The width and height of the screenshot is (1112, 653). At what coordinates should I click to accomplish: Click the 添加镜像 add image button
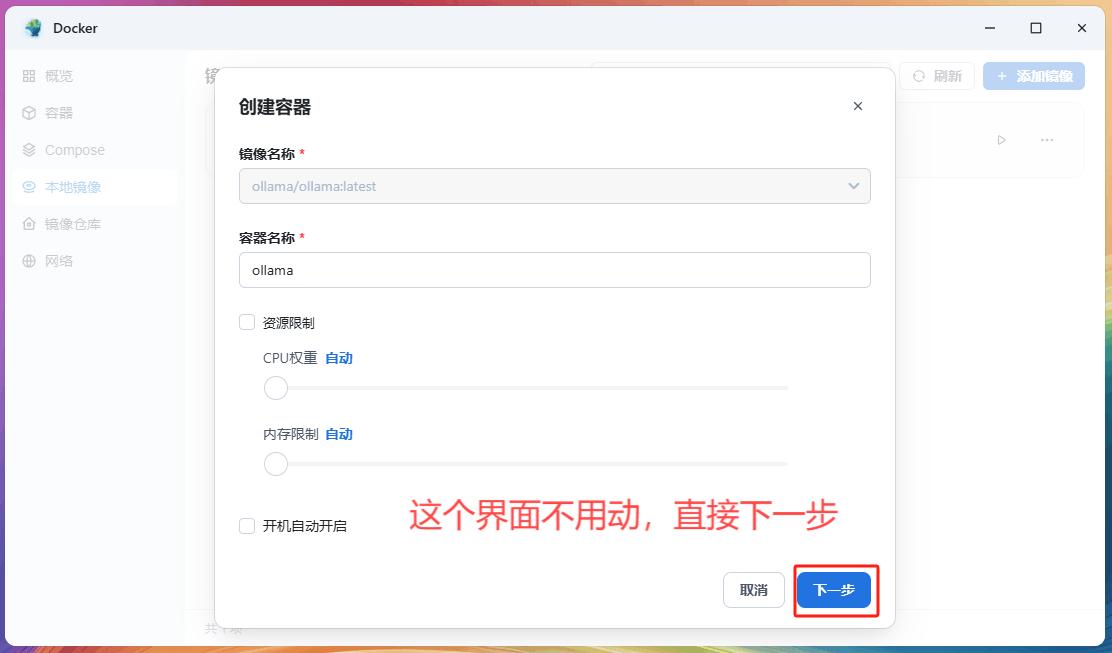1033,76
